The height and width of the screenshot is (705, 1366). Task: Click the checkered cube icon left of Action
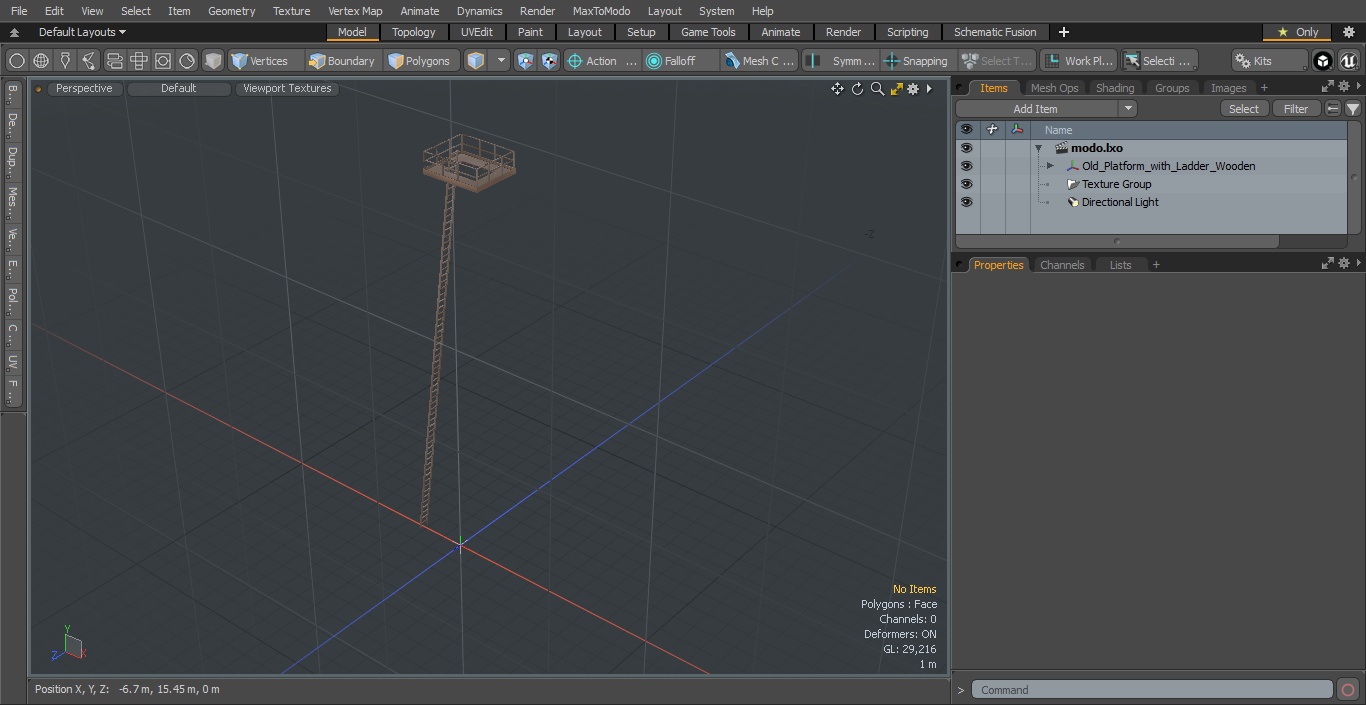[x=550, y=61]
